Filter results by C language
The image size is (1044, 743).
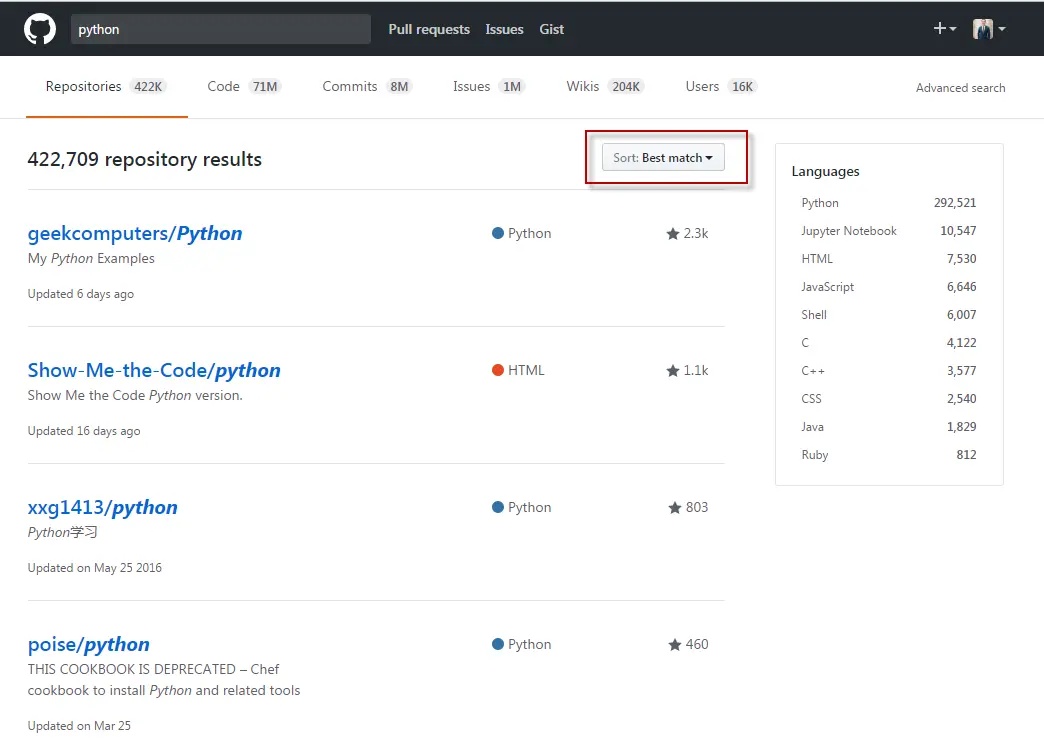[x=889, y=343]
